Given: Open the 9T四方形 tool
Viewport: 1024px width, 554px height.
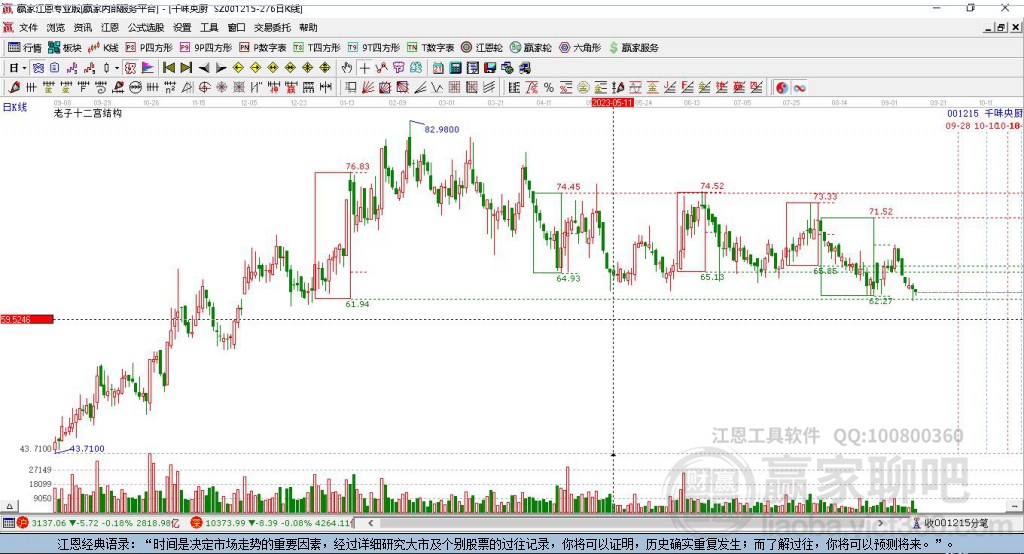Looking at the screenshot, I should coord(374,48).
